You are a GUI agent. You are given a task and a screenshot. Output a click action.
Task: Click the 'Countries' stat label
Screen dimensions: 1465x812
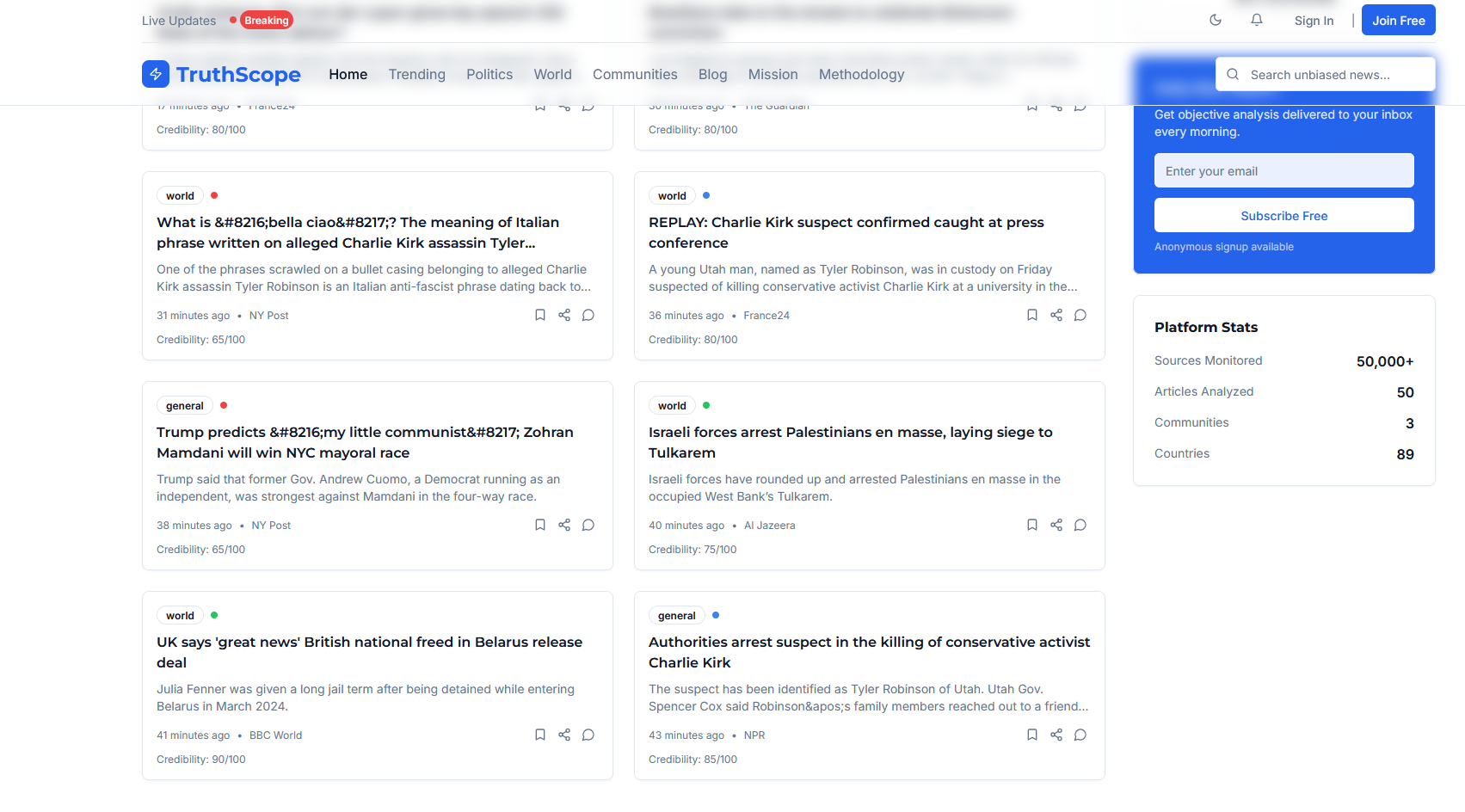click(1182, 453)
